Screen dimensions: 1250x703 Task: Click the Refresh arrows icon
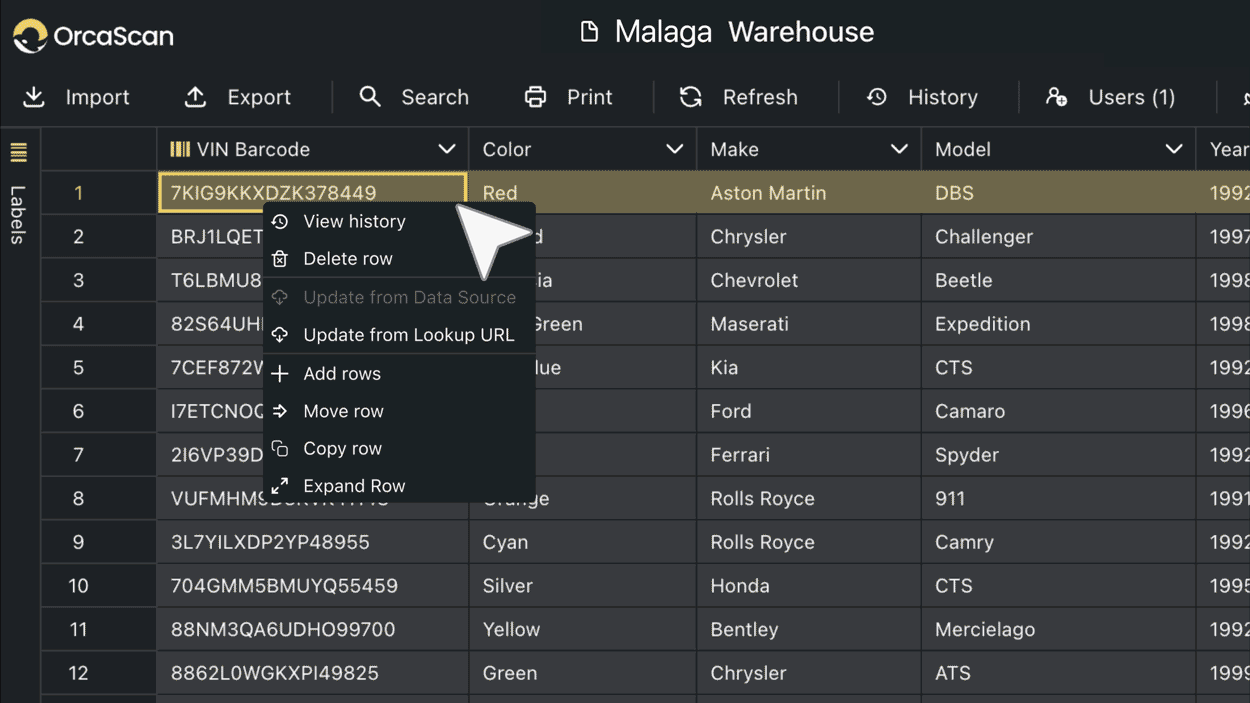pos(691,97)
